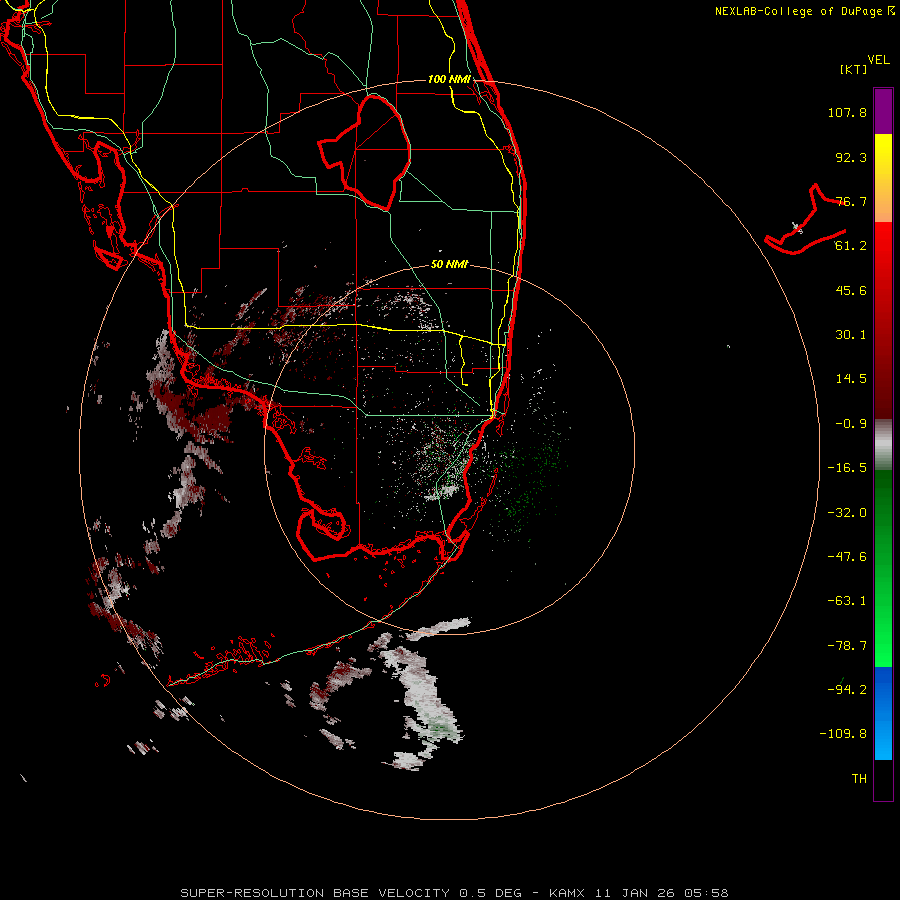Click the 92.3 velocity scale label
Screen dimensions: 900x900
(x=851, y=157)
